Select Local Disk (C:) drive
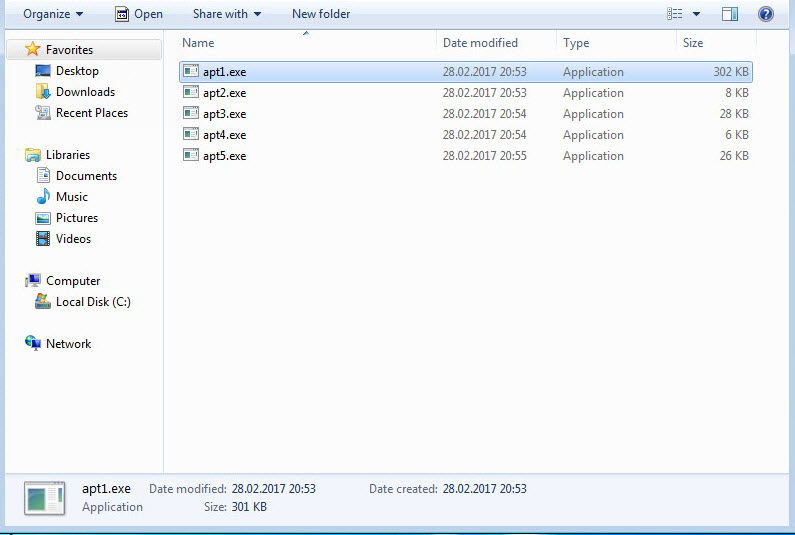Screen dimensions: 795x535 (x=93, y=302)
